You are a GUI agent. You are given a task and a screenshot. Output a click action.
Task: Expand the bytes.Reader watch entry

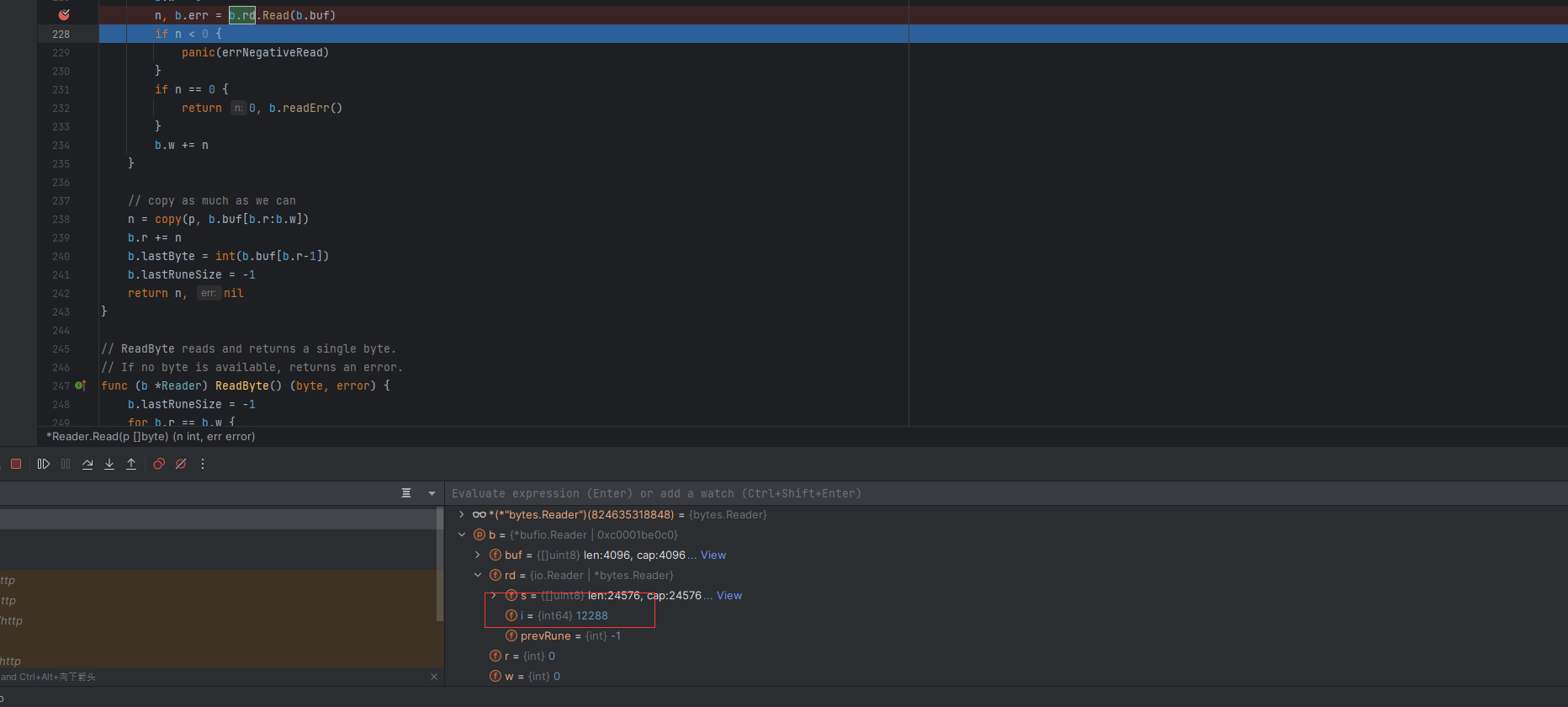point(462,514)
